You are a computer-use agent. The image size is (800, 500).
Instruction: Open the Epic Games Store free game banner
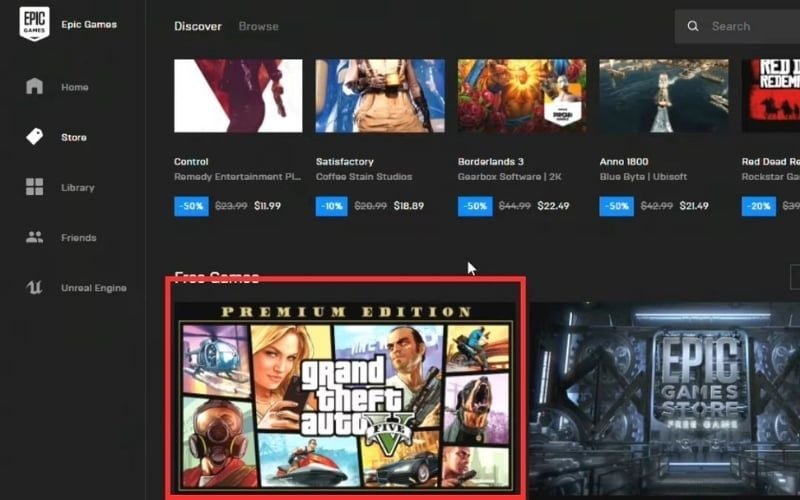click(665, 398)
